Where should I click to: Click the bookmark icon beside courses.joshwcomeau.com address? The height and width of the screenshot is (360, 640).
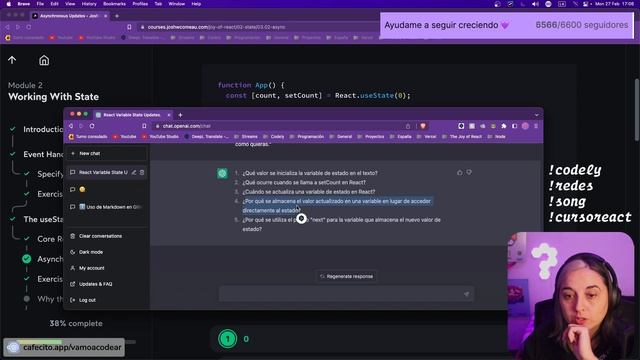129,27
